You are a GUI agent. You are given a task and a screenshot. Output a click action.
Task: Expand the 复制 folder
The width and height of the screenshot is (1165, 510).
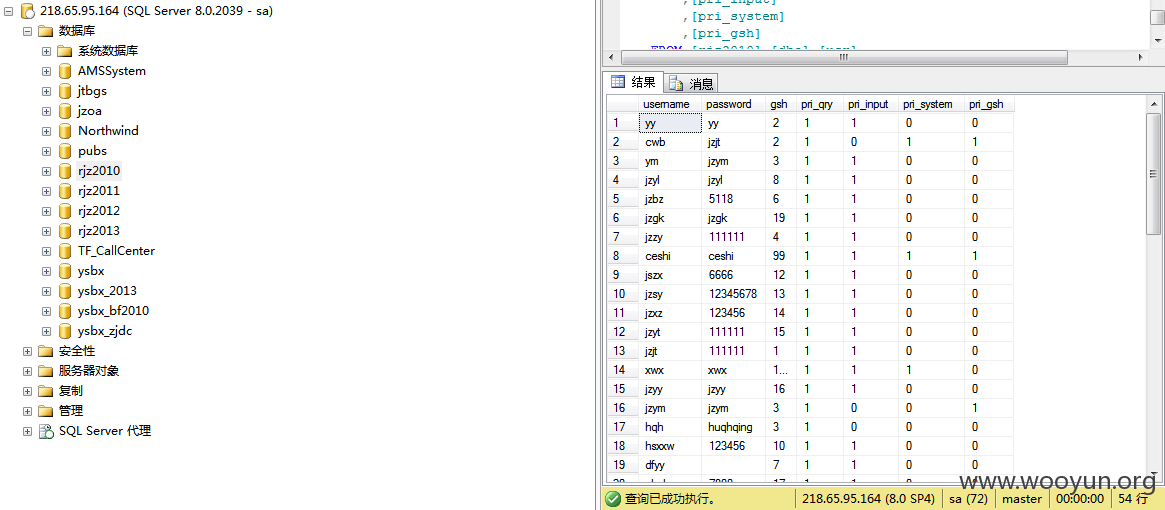[27, 391]
